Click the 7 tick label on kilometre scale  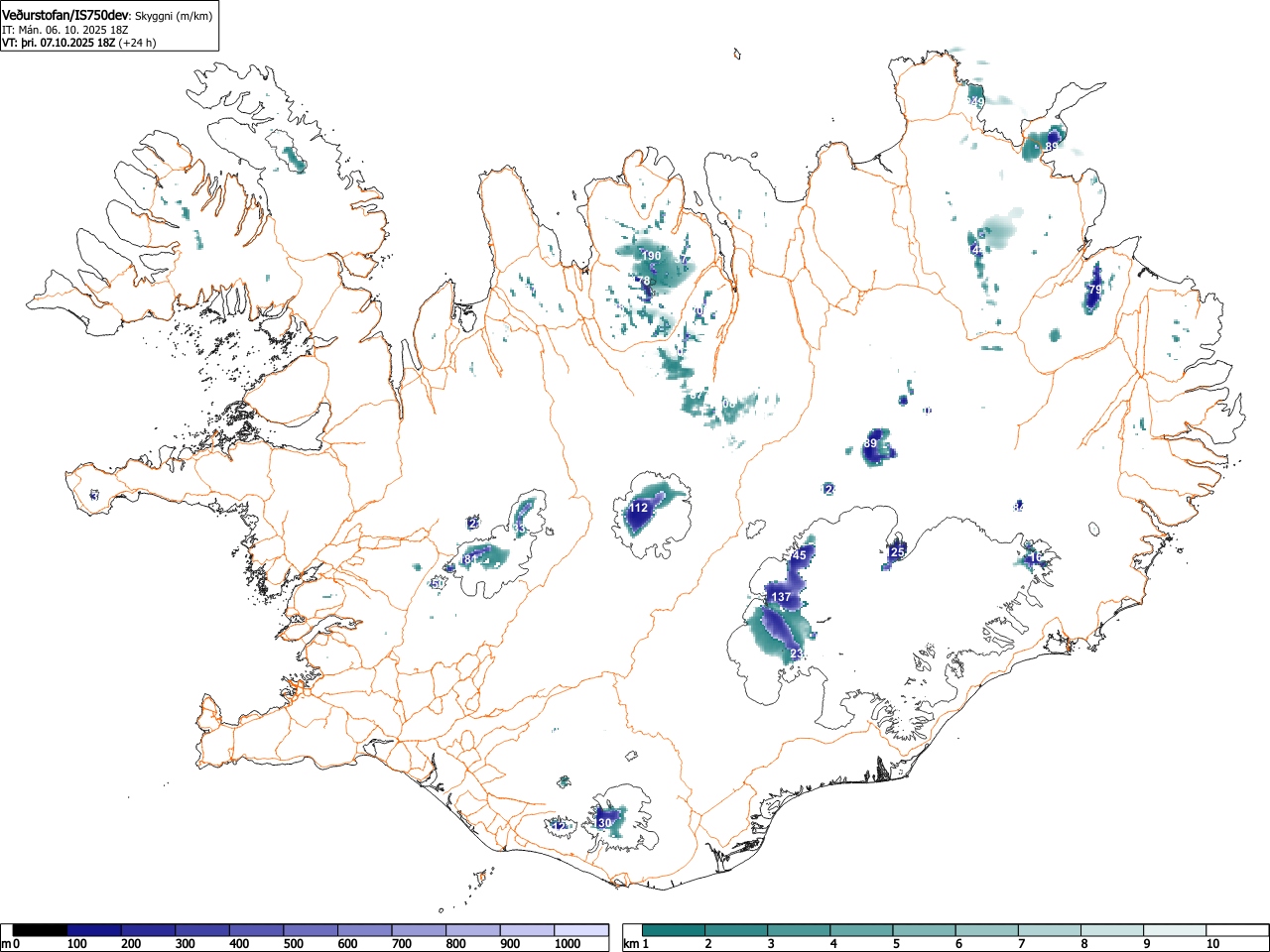coord(1022,944)
